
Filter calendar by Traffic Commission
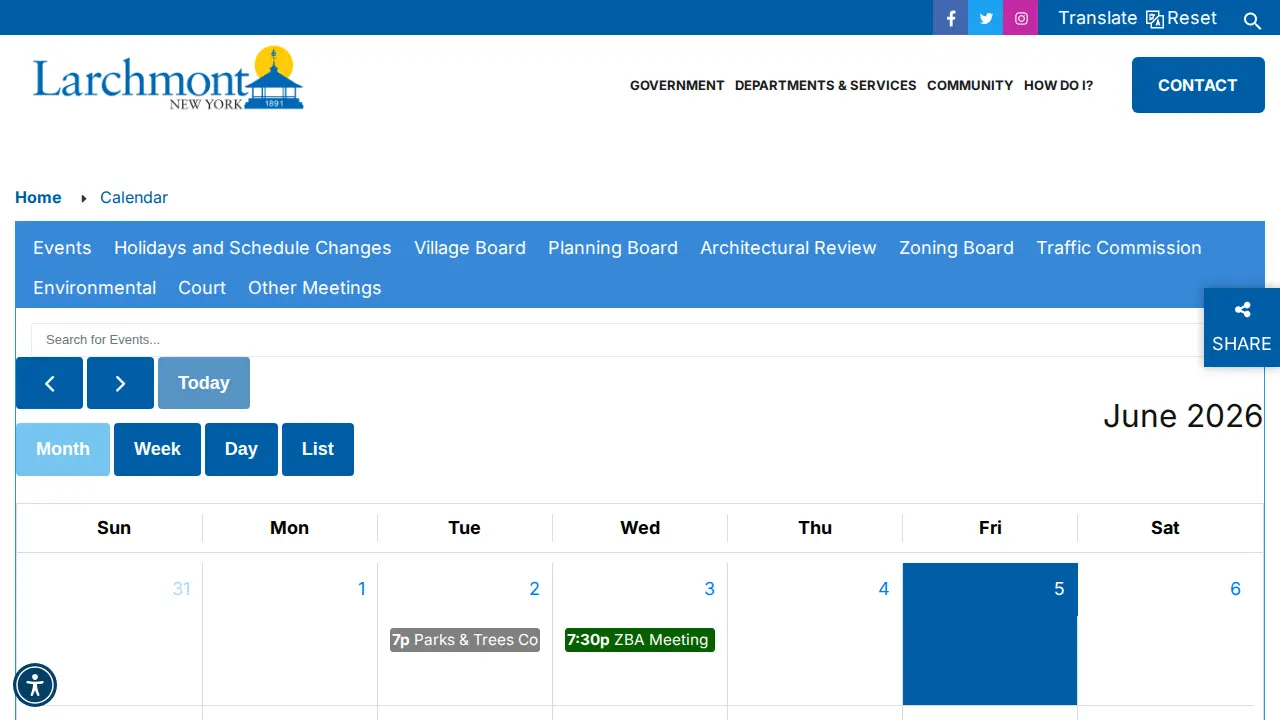[1119, 248]
